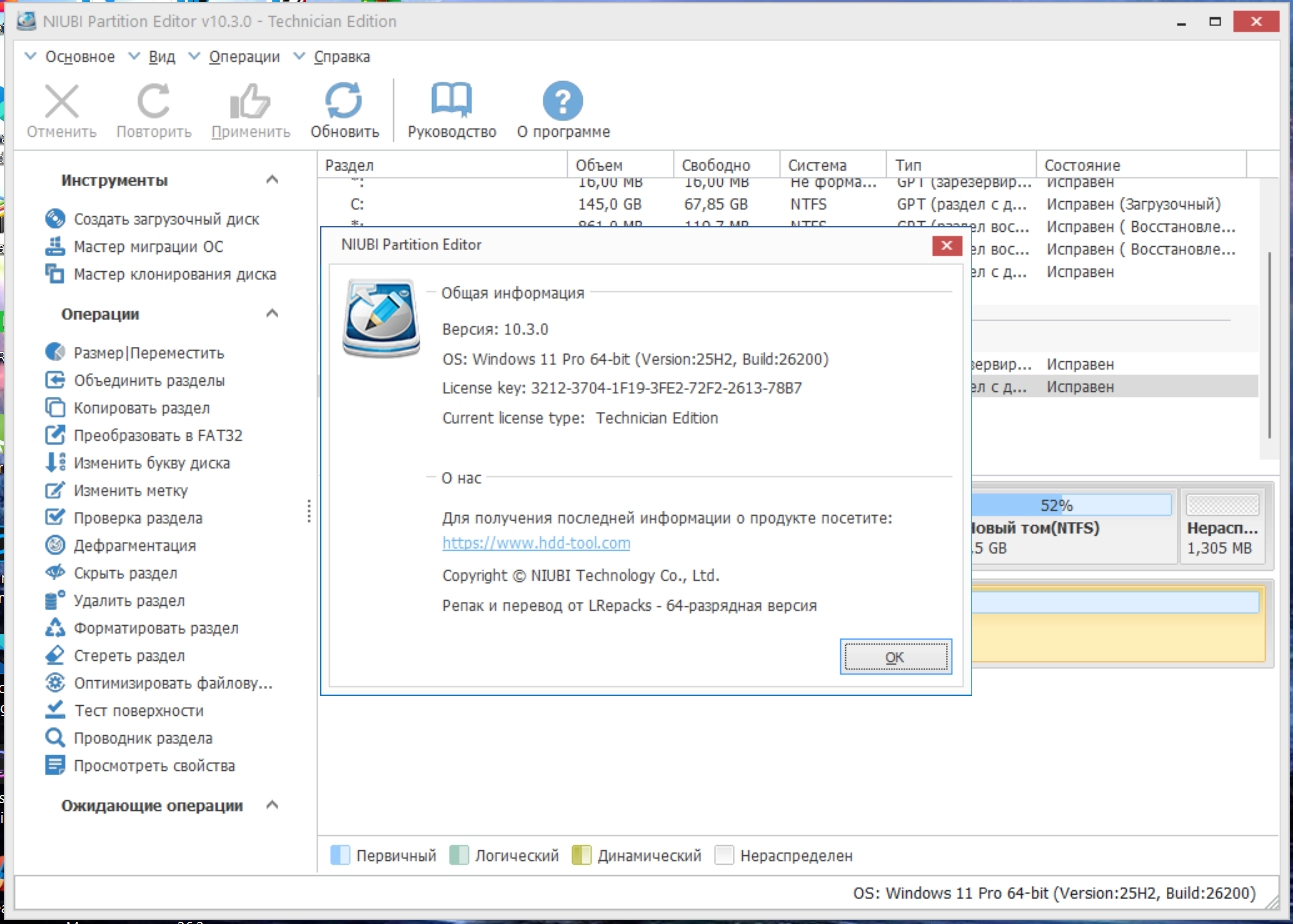Sort by the Система column header
This screenshot has height=924, width=1293.
point(833,165)
